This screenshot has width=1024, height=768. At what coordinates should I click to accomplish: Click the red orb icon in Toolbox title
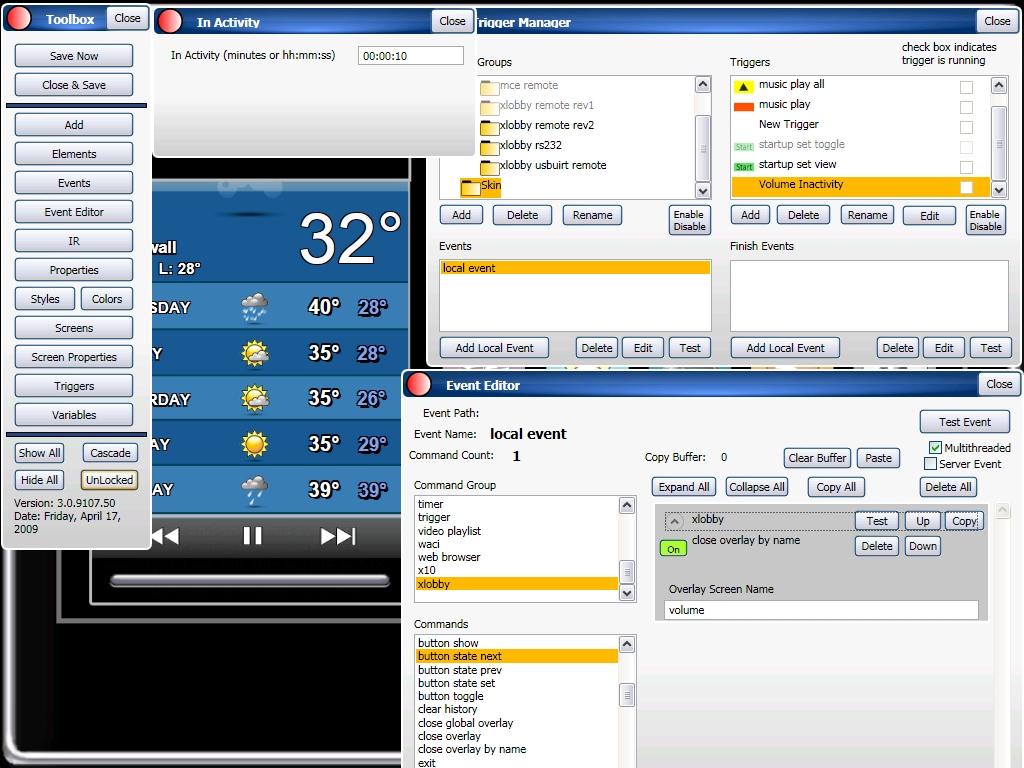tap(19, 19)
